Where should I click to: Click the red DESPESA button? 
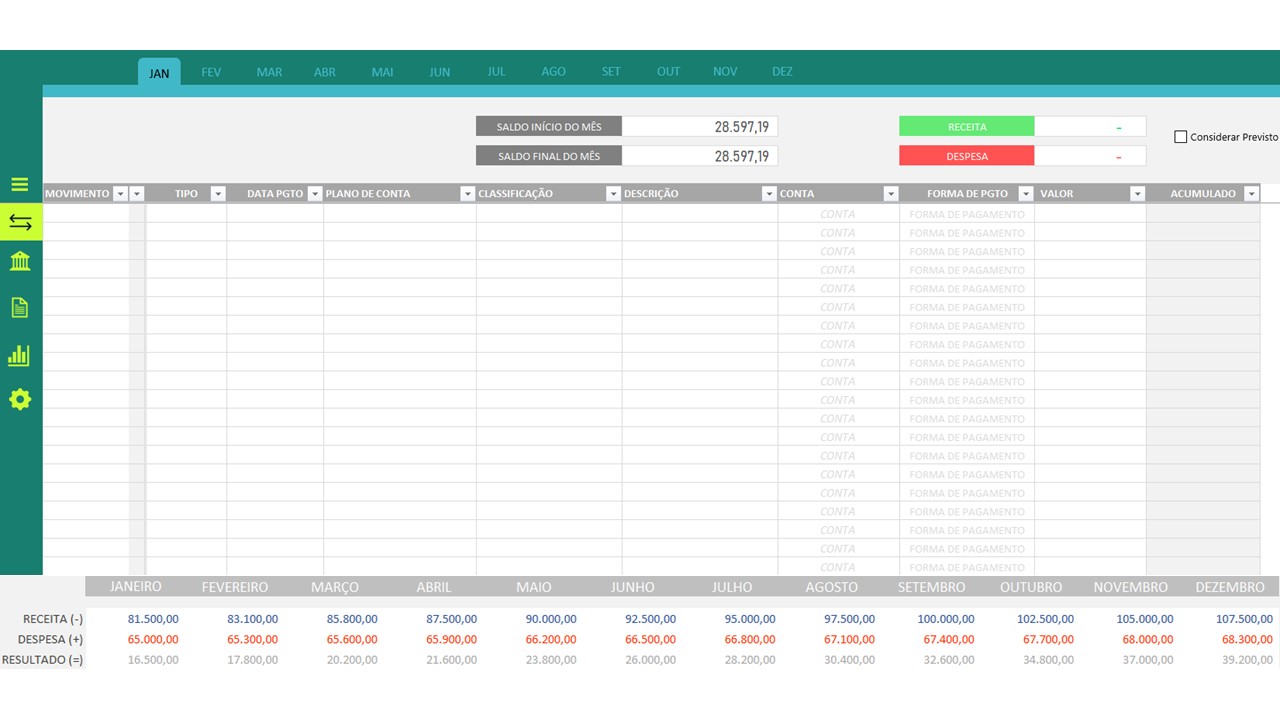(966, 156)
